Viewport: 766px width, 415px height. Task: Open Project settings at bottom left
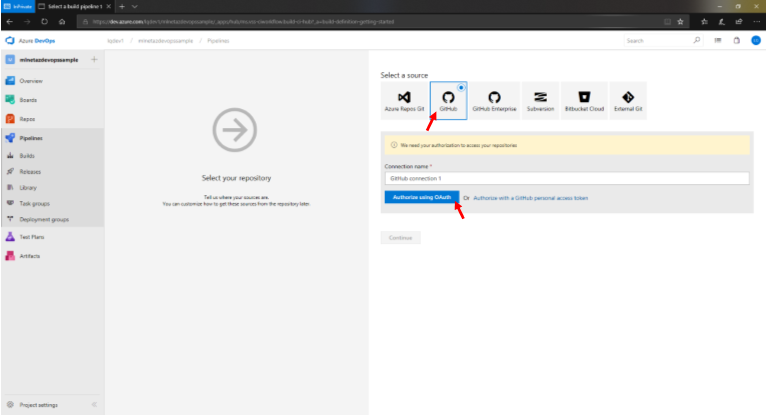pos(40,405)
